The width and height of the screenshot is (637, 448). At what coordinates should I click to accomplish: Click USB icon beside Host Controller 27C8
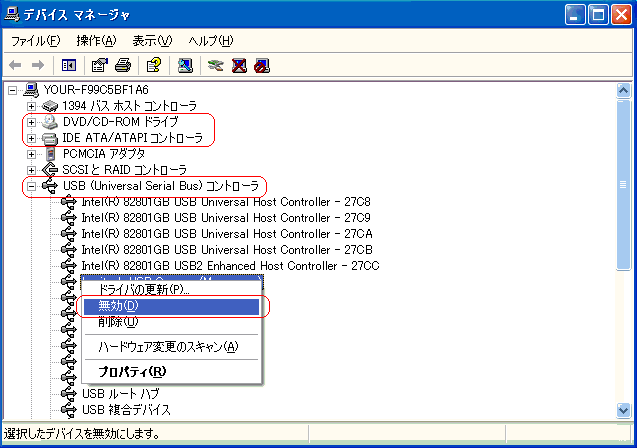tap(69, 201)
